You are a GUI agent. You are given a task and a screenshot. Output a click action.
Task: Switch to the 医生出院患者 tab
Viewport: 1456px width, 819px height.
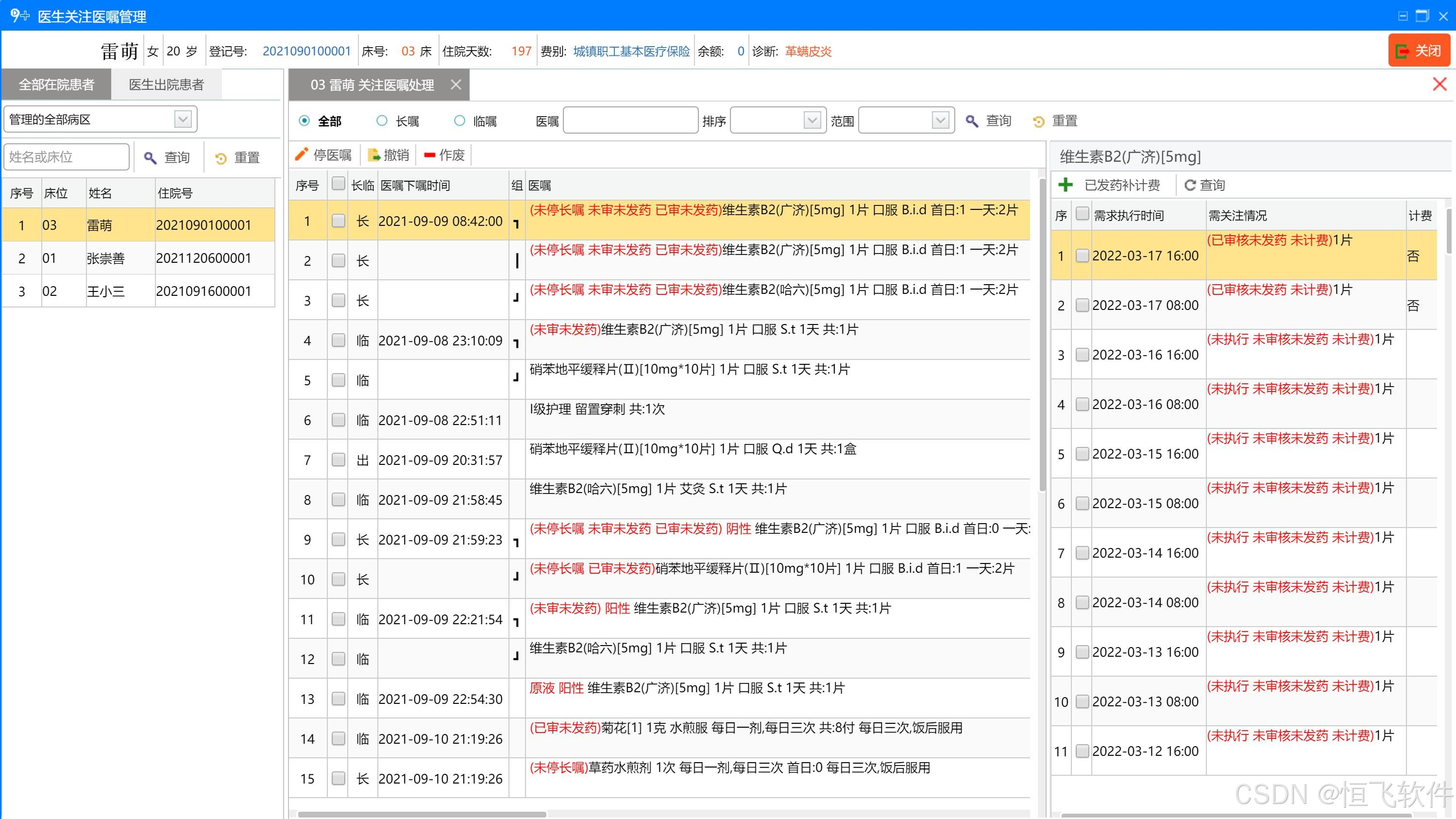166,85
